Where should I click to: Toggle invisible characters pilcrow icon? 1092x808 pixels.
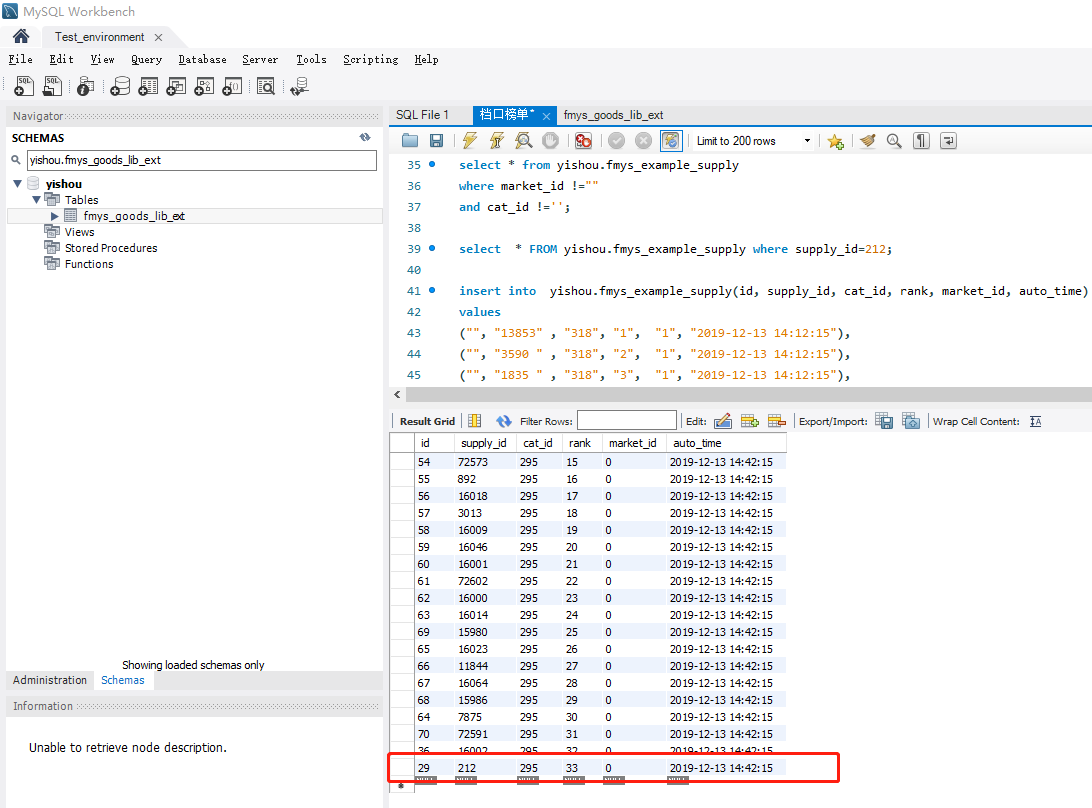pos(921,141)
